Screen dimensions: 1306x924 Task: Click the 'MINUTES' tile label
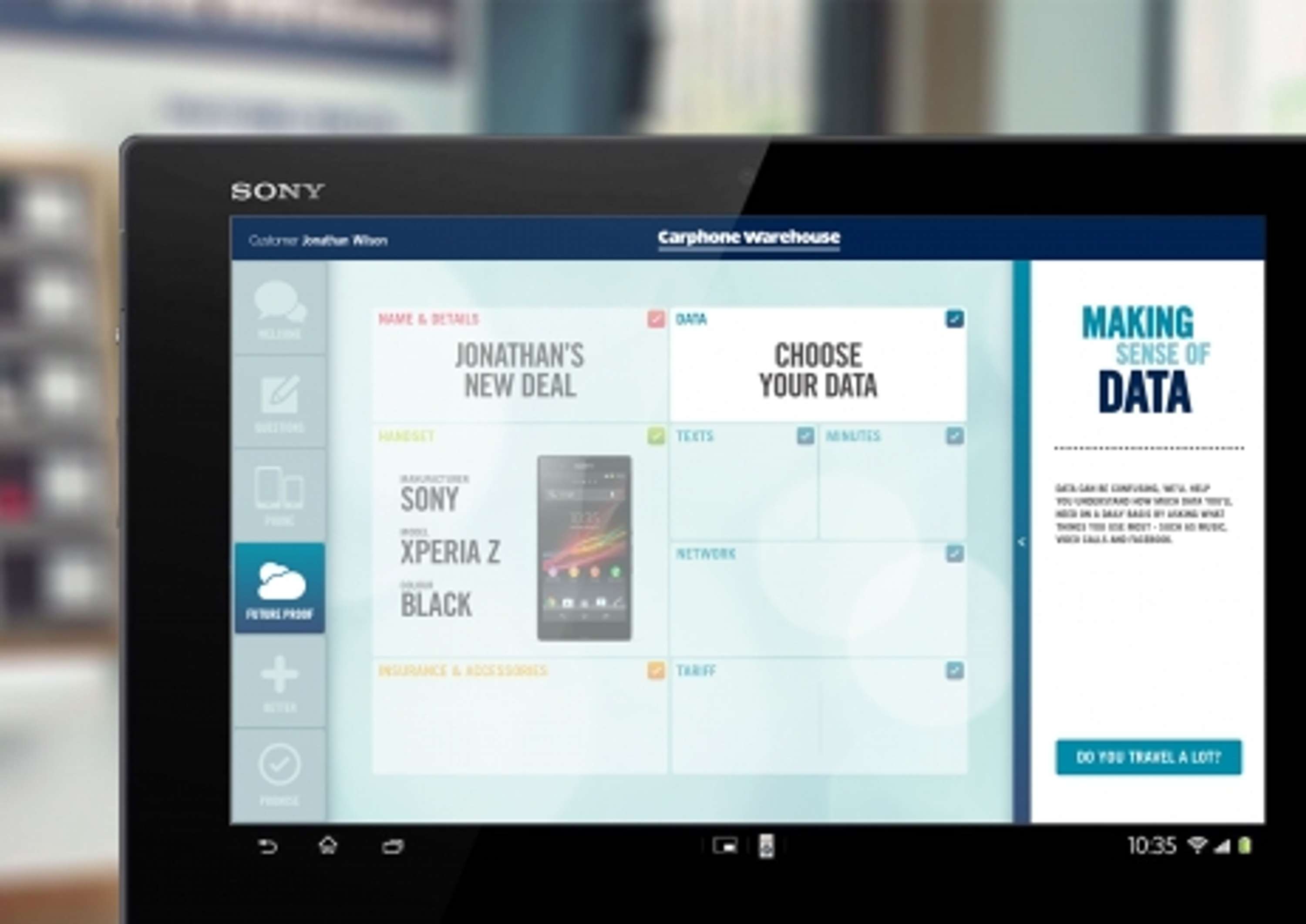click(853, 437)
